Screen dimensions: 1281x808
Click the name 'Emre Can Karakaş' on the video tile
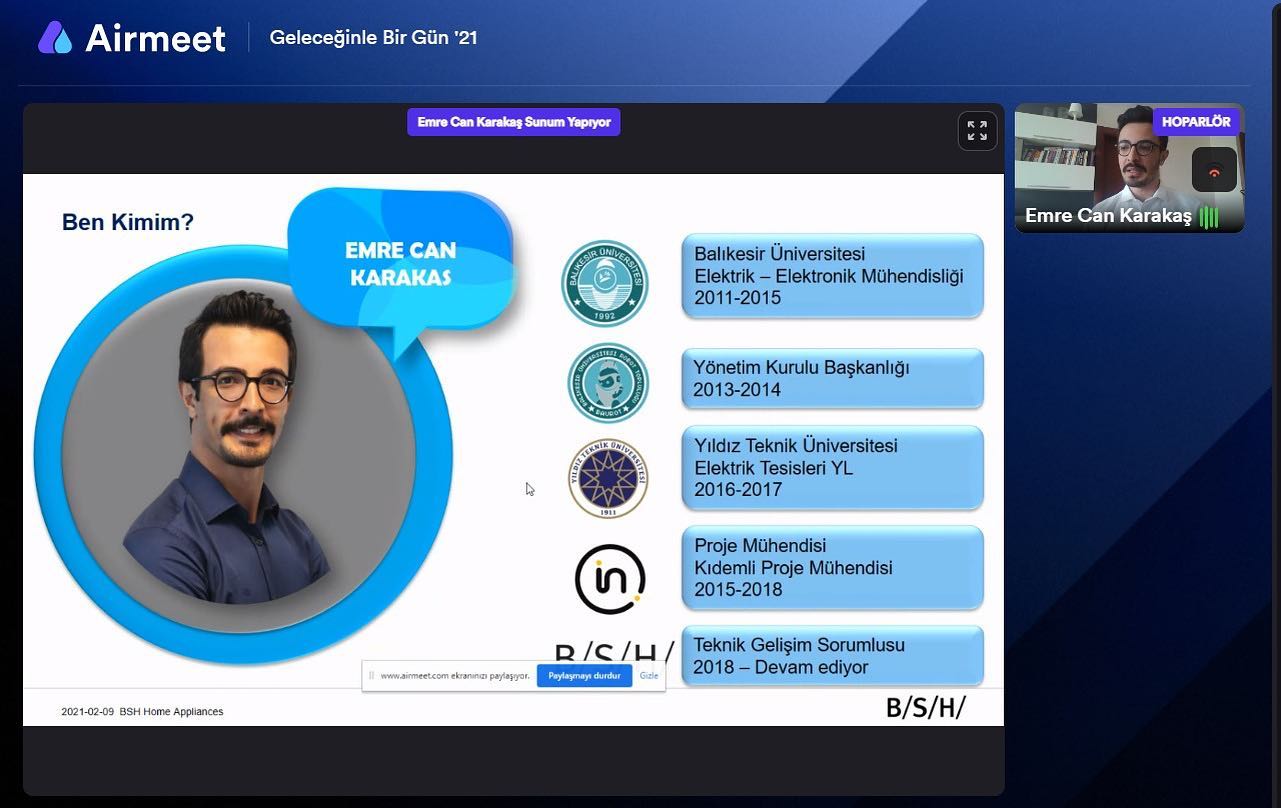(x=1108, y=216)
